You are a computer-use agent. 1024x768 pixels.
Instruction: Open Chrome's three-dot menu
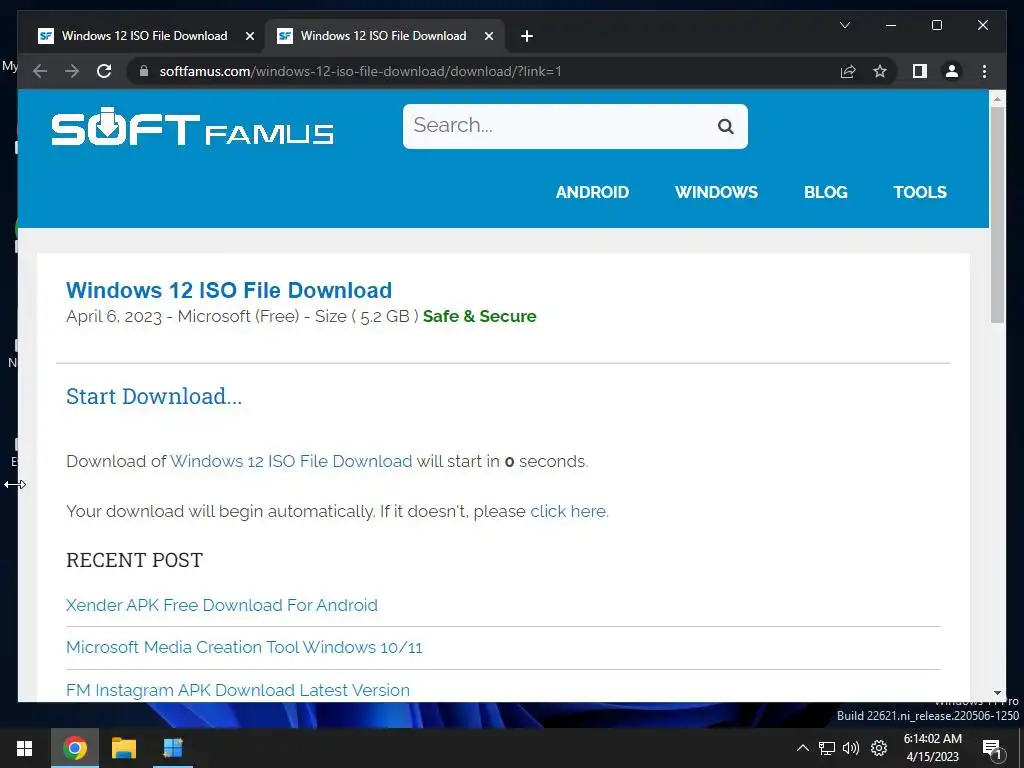click(x=984, y=71)
